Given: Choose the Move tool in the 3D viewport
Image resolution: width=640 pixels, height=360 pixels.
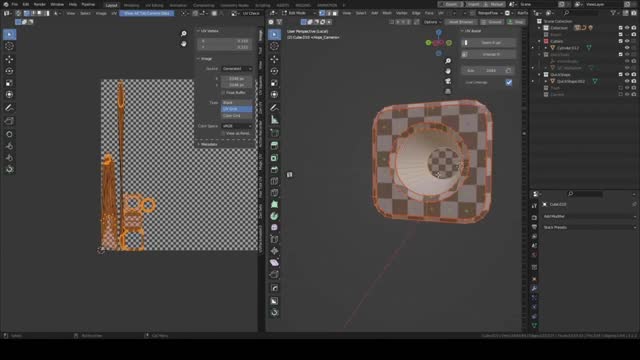Looking at the screenshot, I should [274, 60].
